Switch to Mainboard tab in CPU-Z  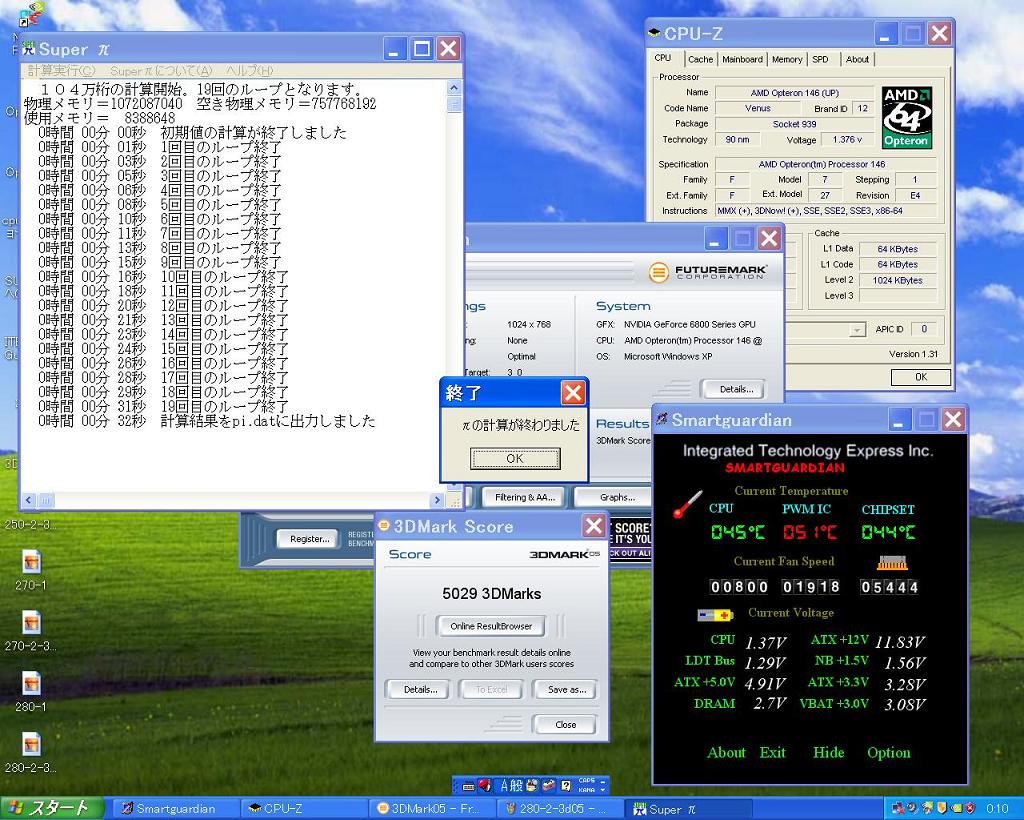(x=742, y=59)
